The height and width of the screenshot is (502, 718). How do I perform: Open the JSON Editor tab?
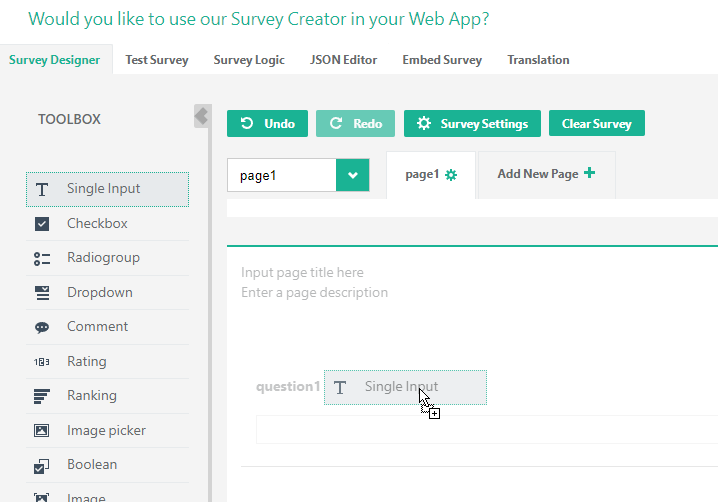tap(343, 60)
